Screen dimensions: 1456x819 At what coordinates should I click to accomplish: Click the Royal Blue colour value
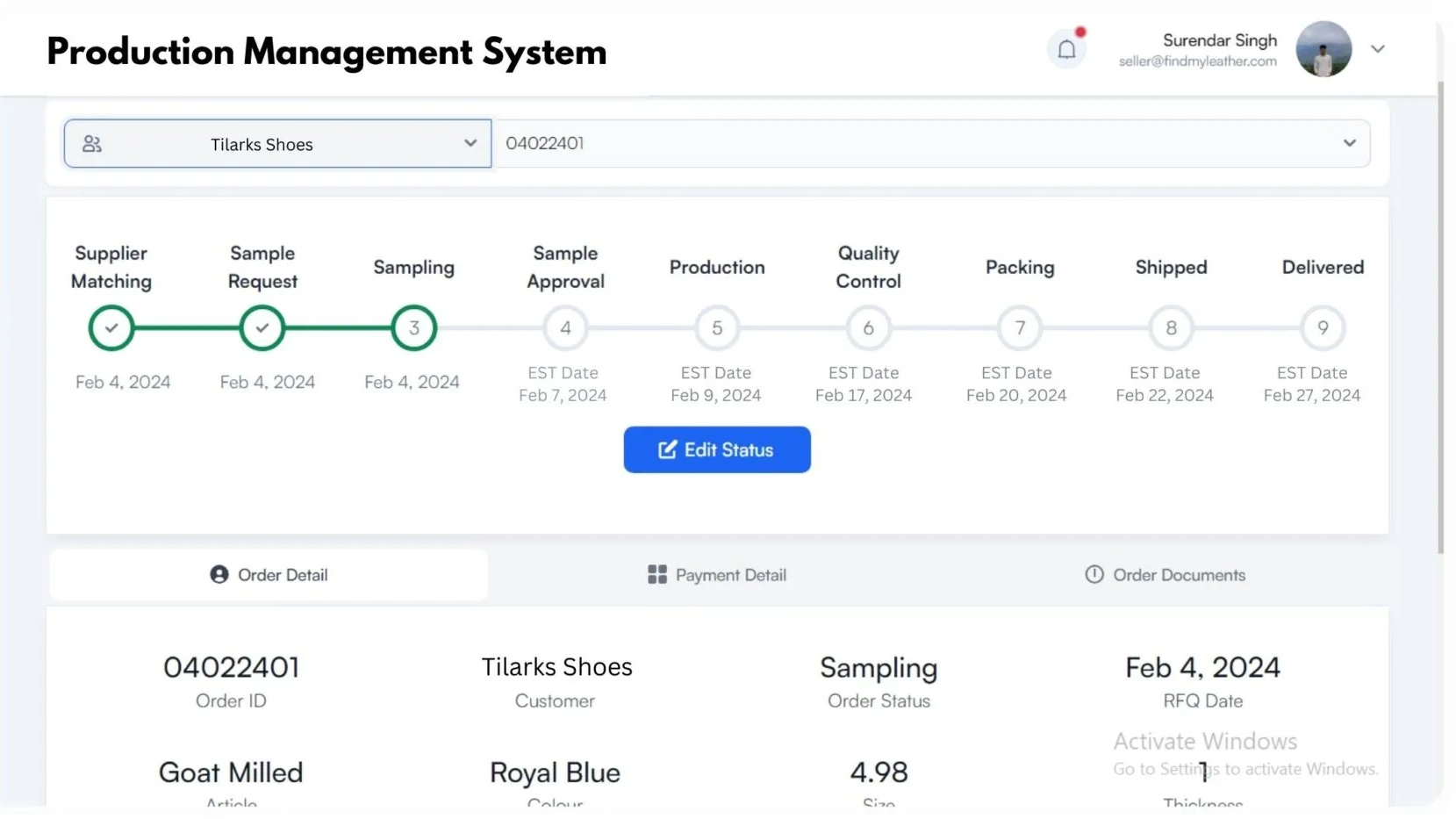555,773
